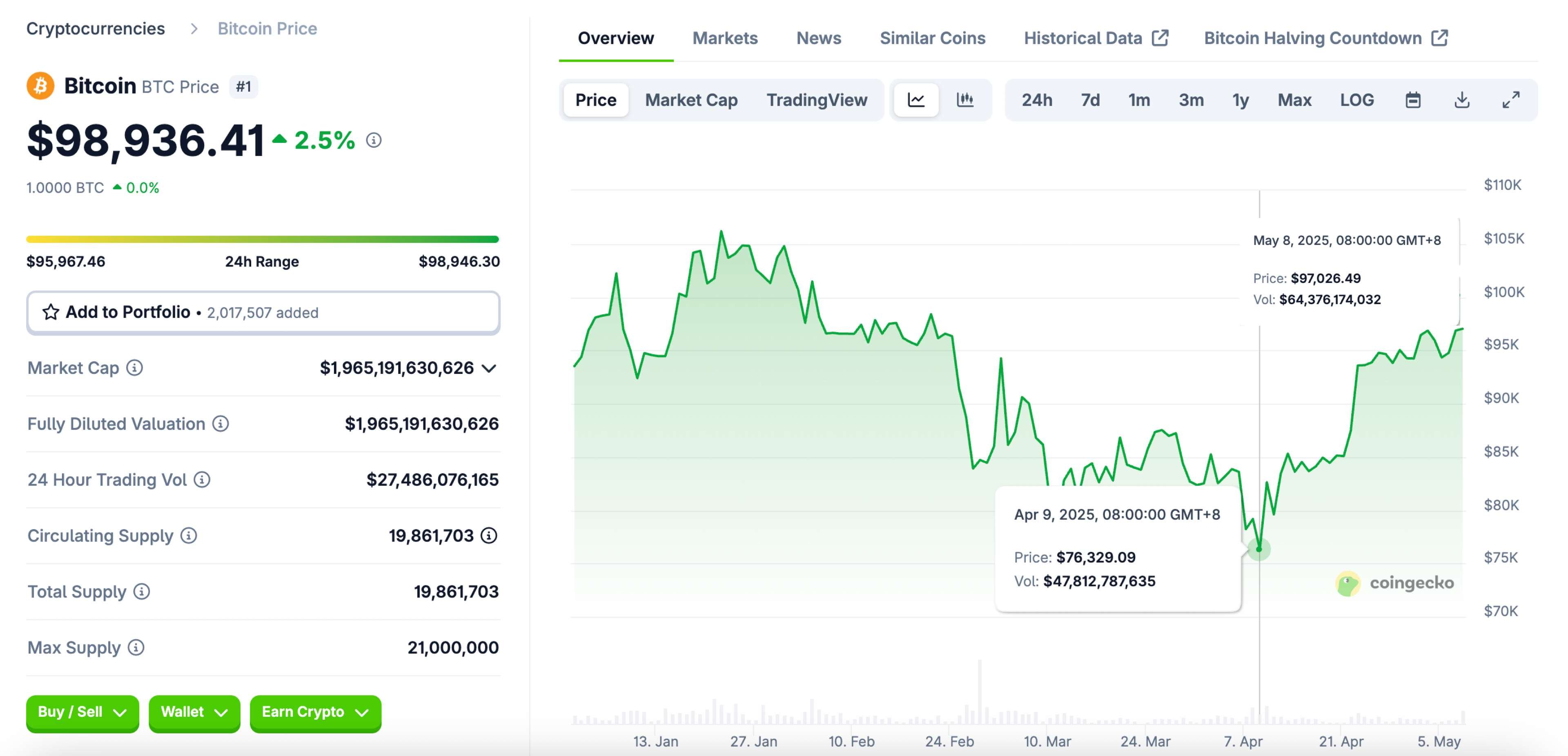Switch to the Markets tab

[x=725, y=38]
